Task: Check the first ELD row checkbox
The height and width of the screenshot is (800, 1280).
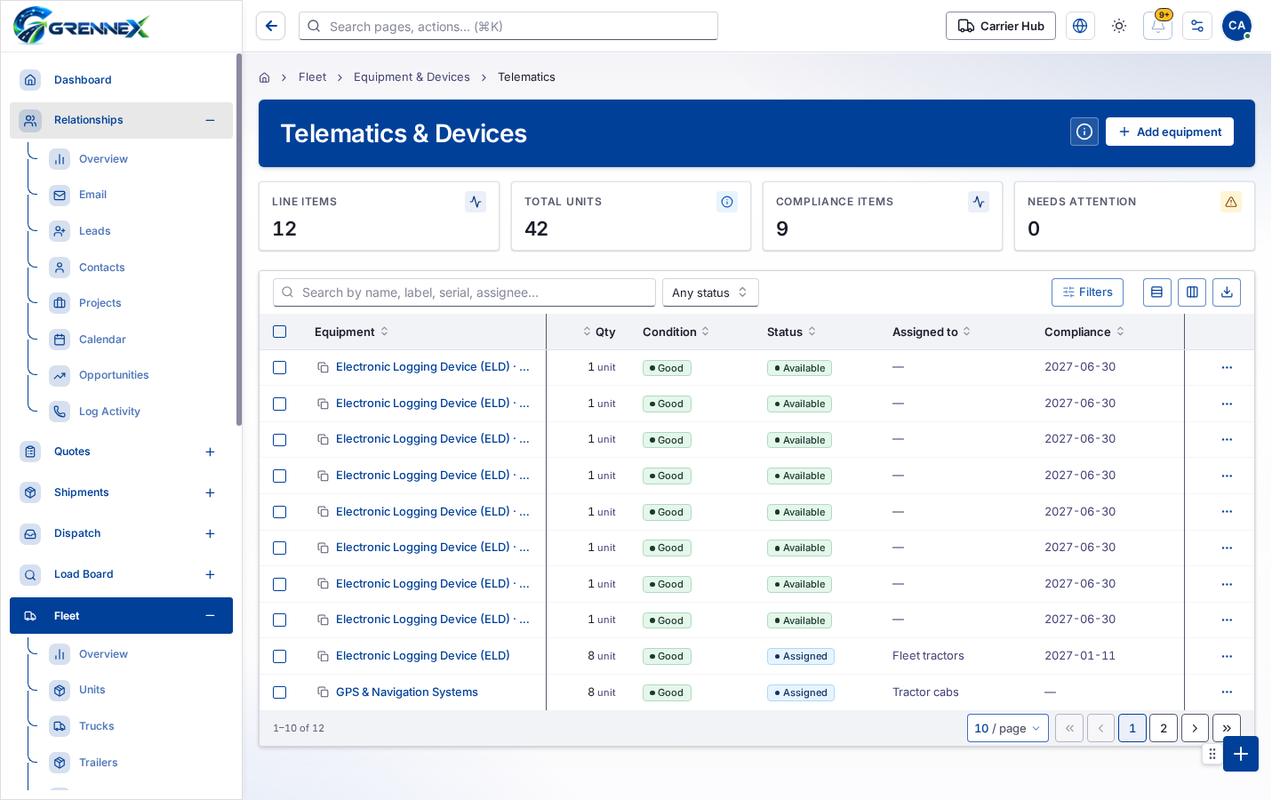Action: [x=280, y=368]
